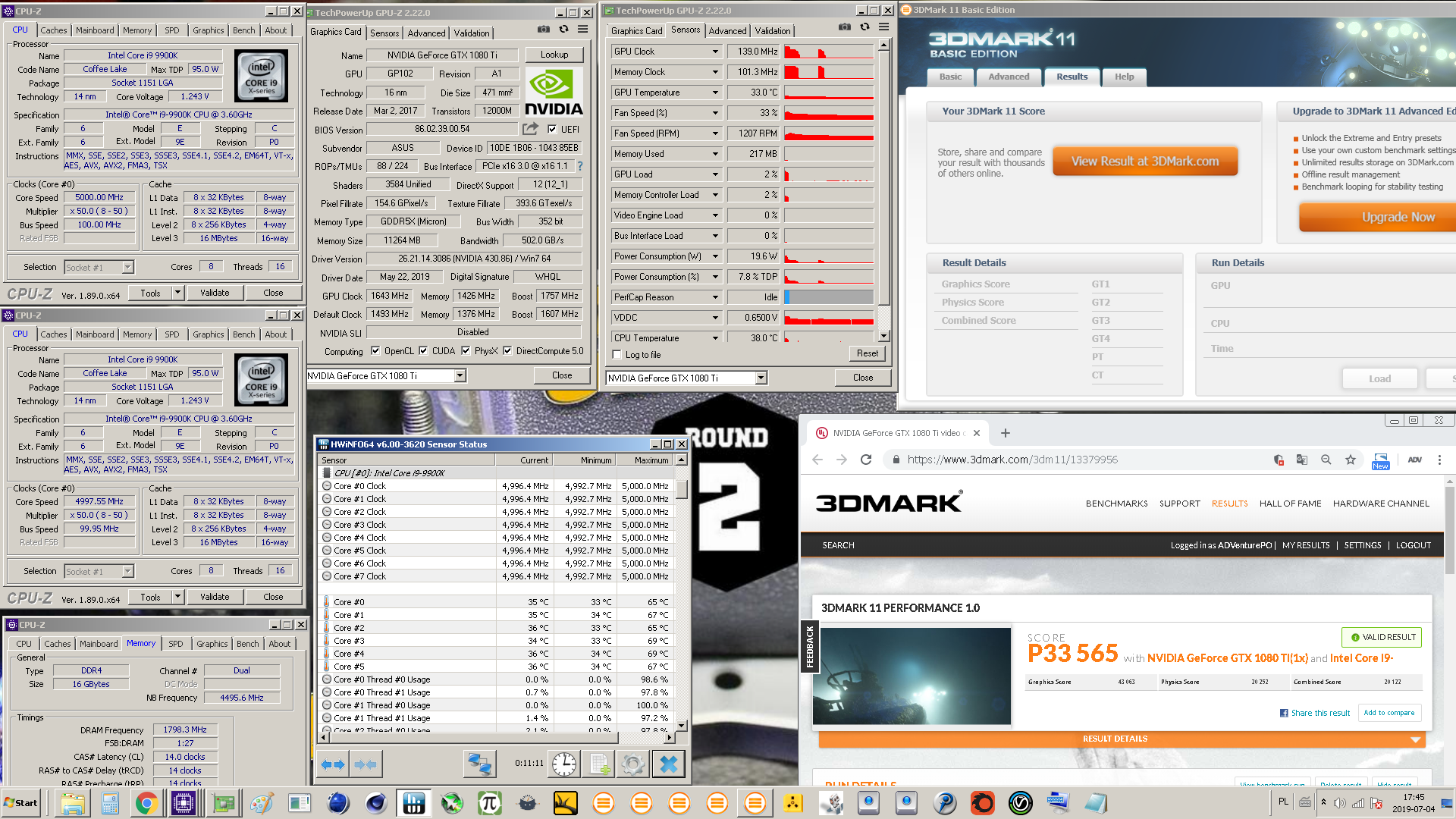Screen dimensions: 1456x819
Task: Toggle CUDA checkbox in GPU-Z
Action: click(x=423, y=351)
